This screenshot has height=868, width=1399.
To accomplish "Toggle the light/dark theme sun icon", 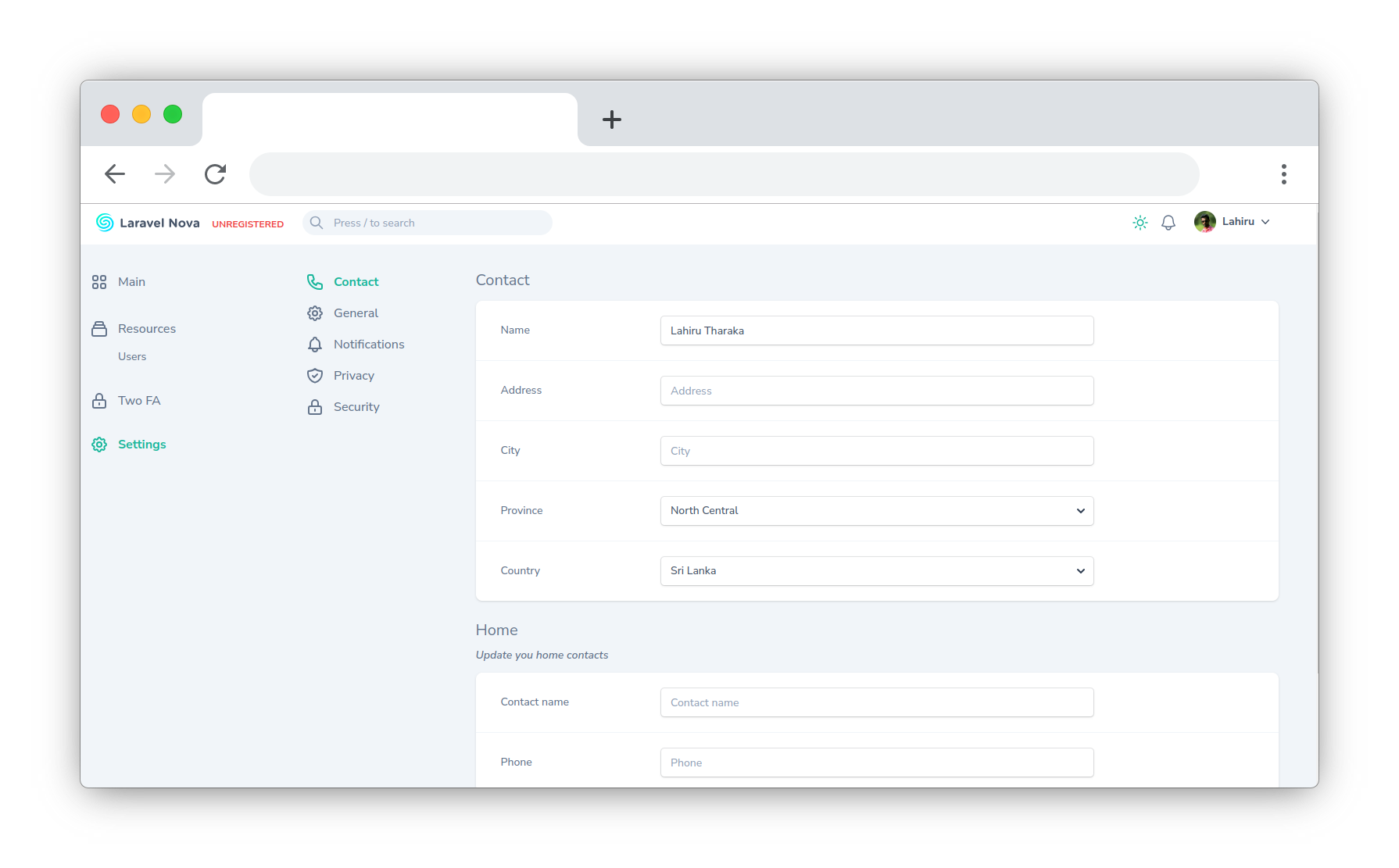I will pyautogui.click(x=1140, y=223).
